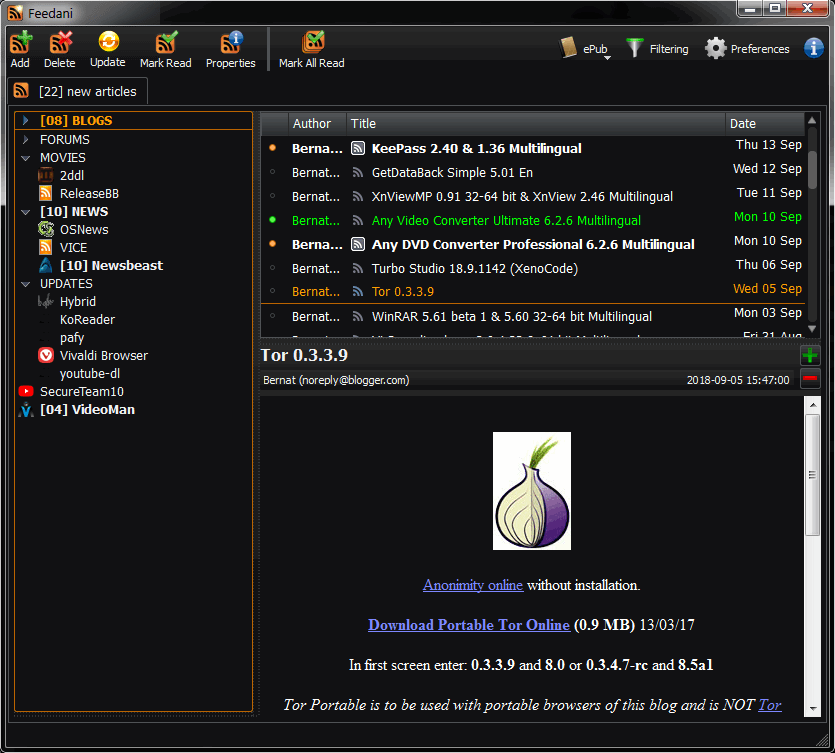Open Preferences with the gear icon
The width and height of the screenshot is (835, 753).
coord(715,48)
